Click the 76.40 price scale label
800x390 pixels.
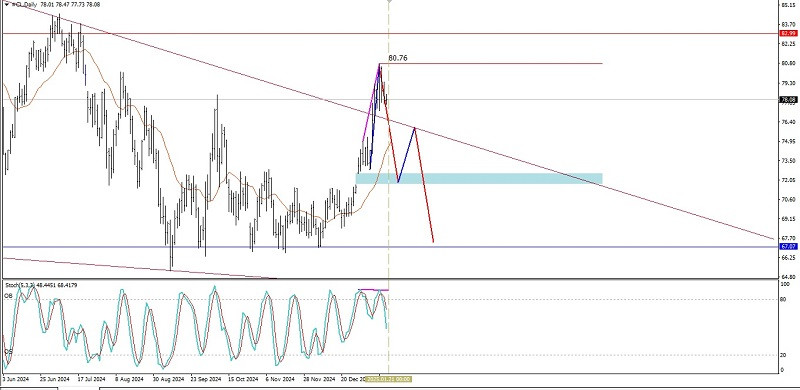coord(788,121)
